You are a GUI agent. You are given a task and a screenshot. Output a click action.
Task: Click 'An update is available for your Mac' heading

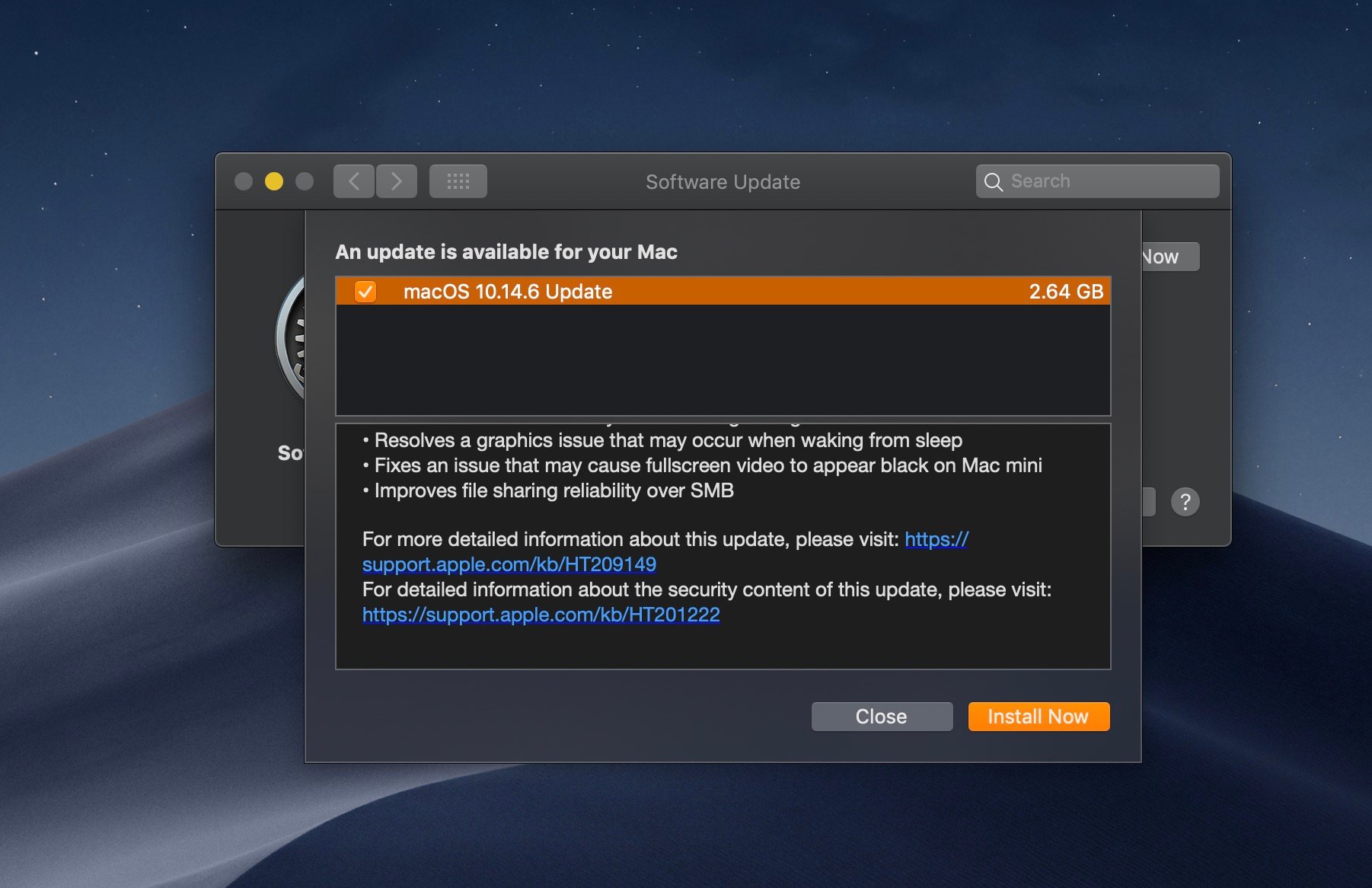point(506,252)
